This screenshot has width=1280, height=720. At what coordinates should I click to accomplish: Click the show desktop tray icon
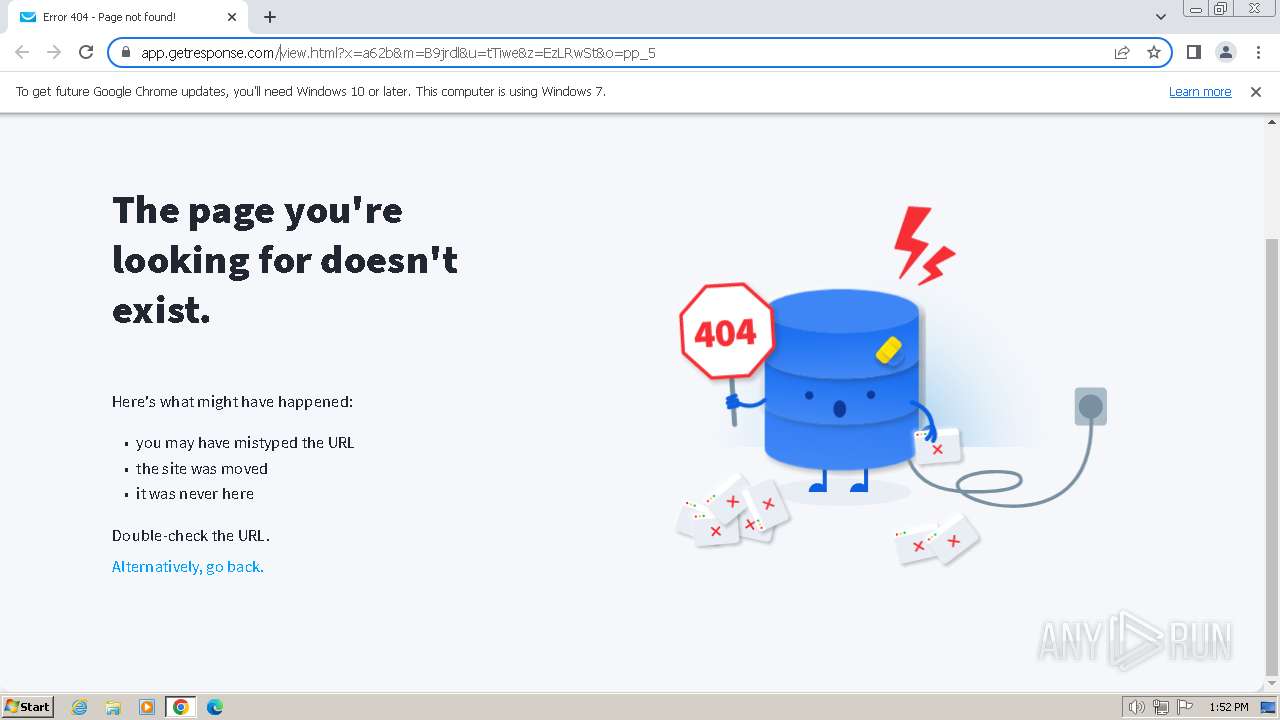(1268, 707)
